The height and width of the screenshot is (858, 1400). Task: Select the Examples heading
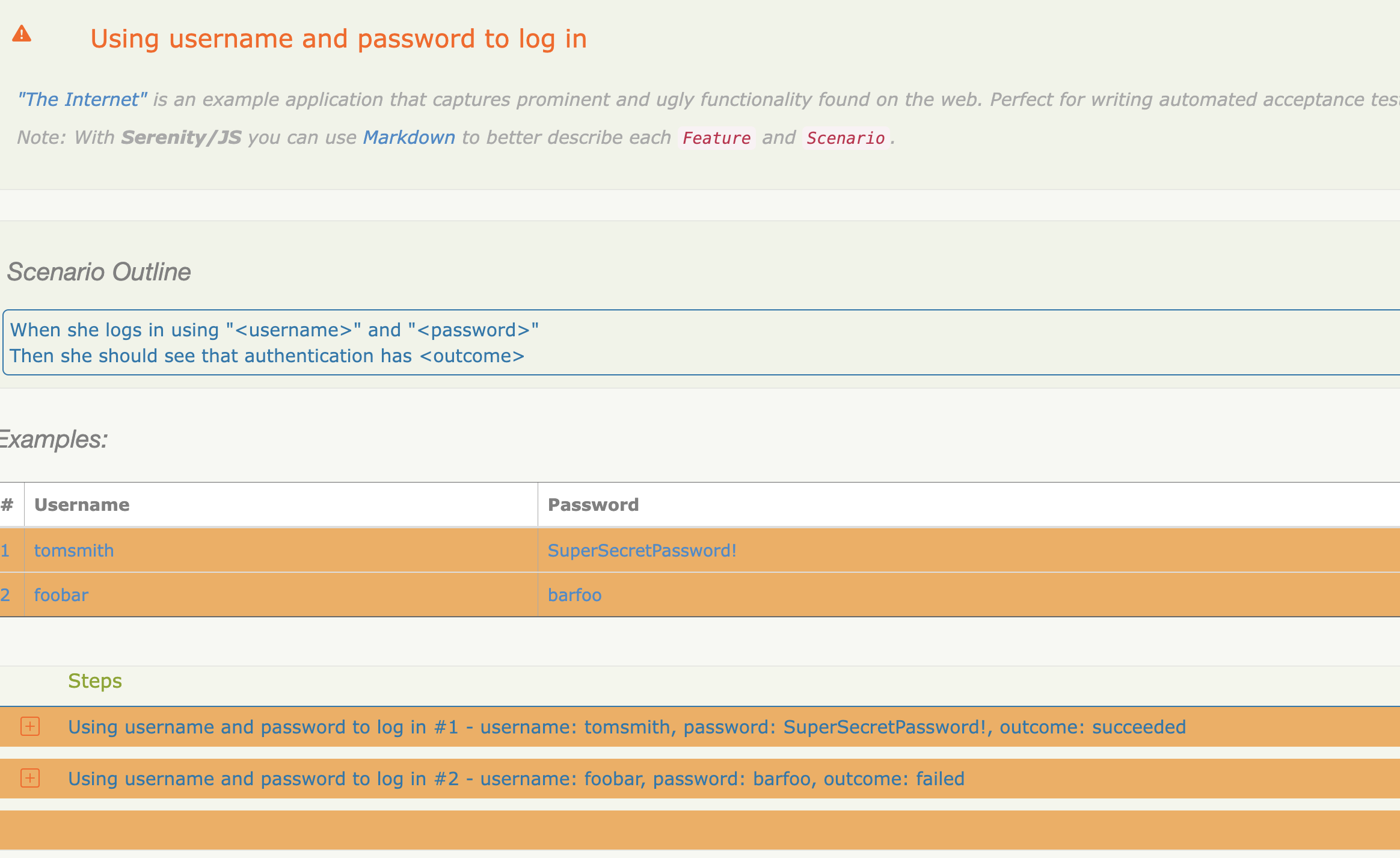[53, 439]
